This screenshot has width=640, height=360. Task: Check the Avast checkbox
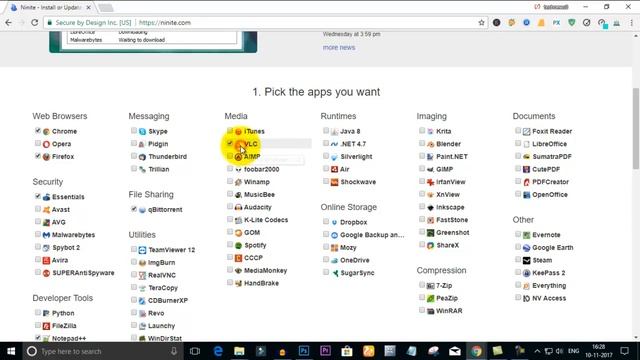coord(38,209)
